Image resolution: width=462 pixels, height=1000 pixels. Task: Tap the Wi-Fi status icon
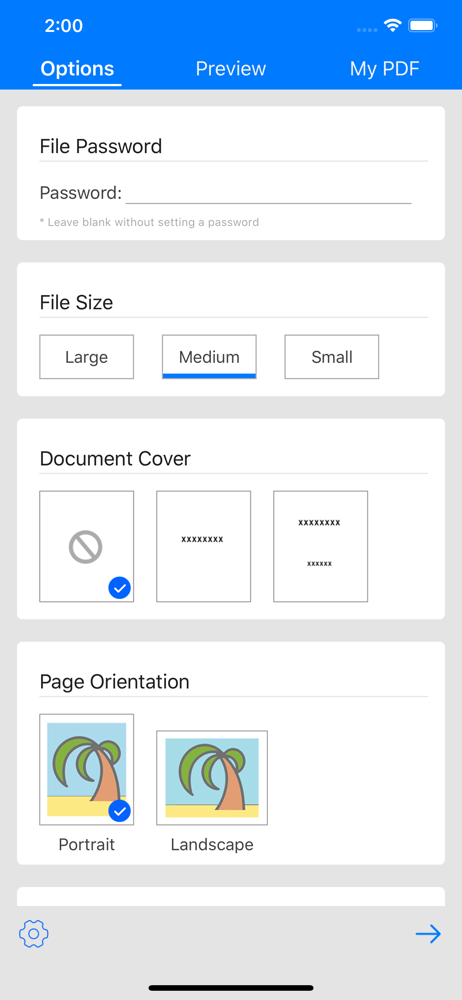(x=392, y=26)
